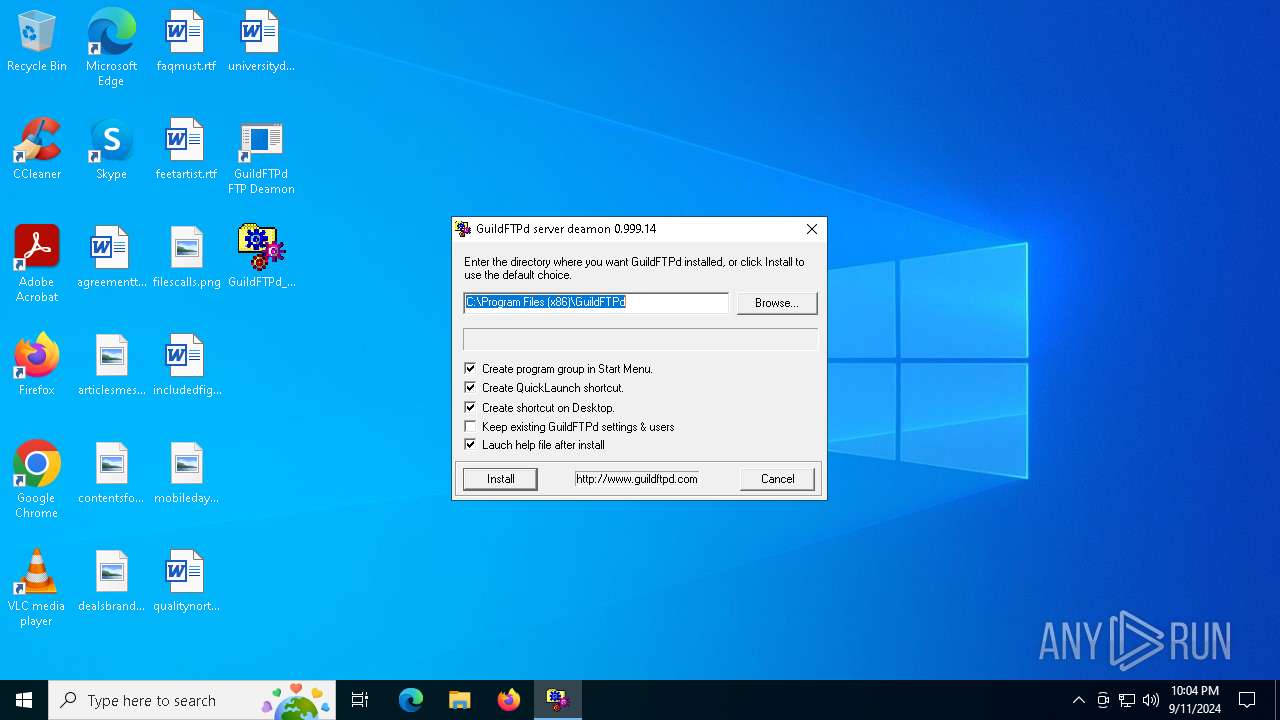1280x720 pixels.
Task: Open the volume control in system tray
Action: (1151, 700)
